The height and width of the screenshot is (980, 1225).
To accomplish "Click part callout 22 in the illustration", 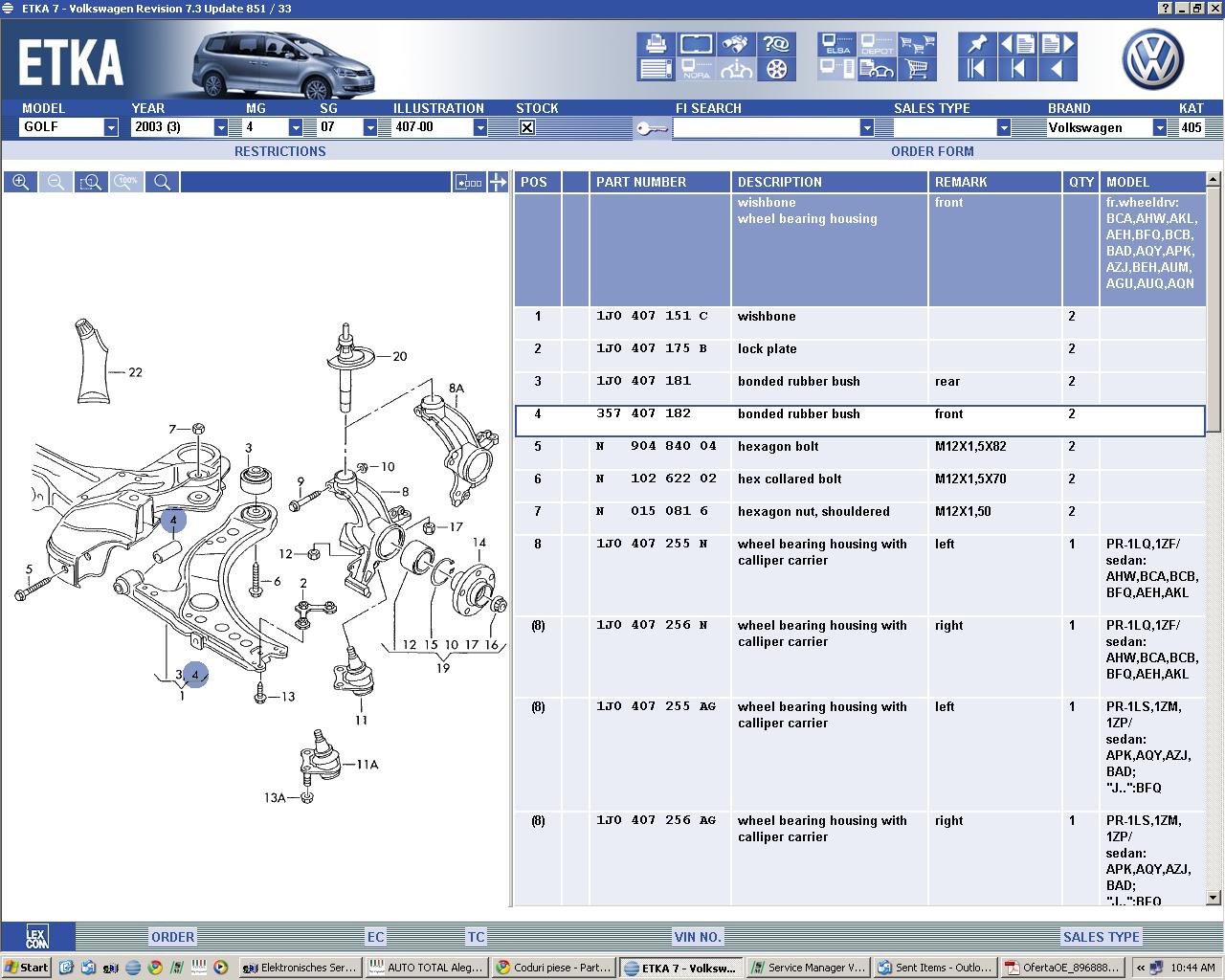I will point(135,372).
